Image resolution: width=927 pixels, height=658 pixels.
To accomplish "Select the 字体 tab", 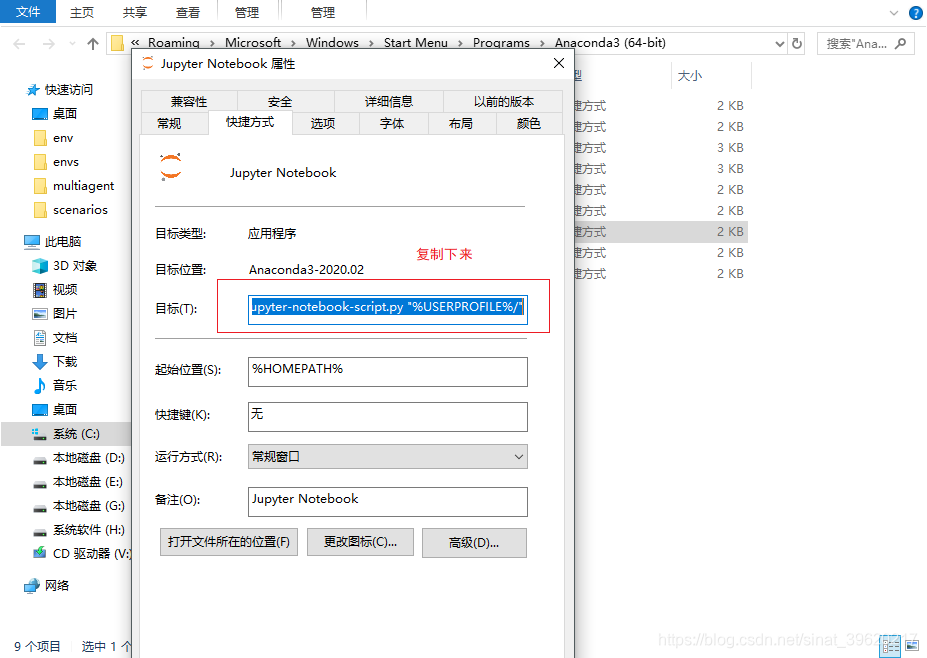I will 392,123.
